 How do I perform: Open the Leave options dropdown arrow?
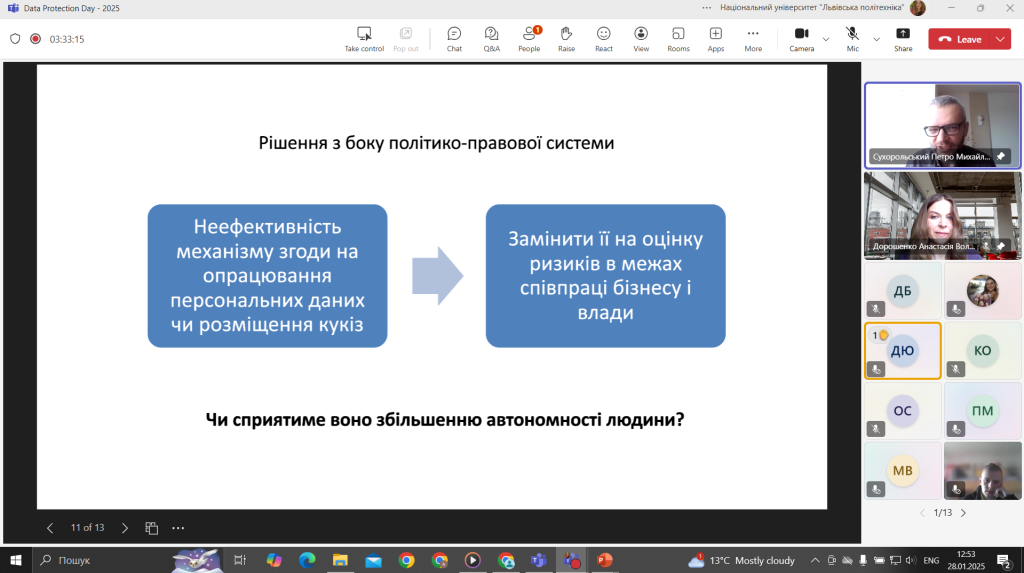pos(1000,39)
